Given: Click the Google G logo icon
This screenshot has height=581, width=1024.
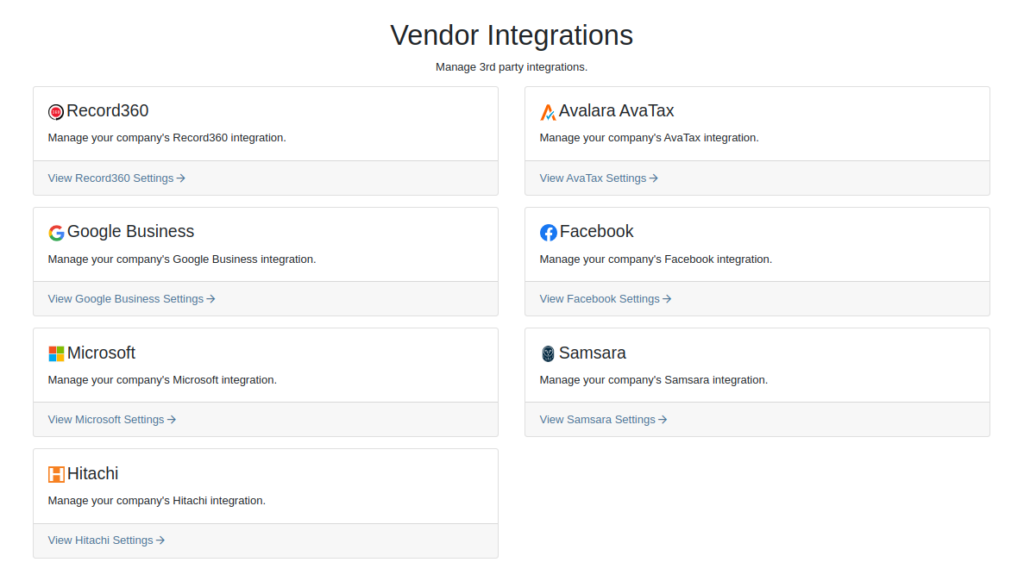Looking at the screenshot, I should (56, 232).
